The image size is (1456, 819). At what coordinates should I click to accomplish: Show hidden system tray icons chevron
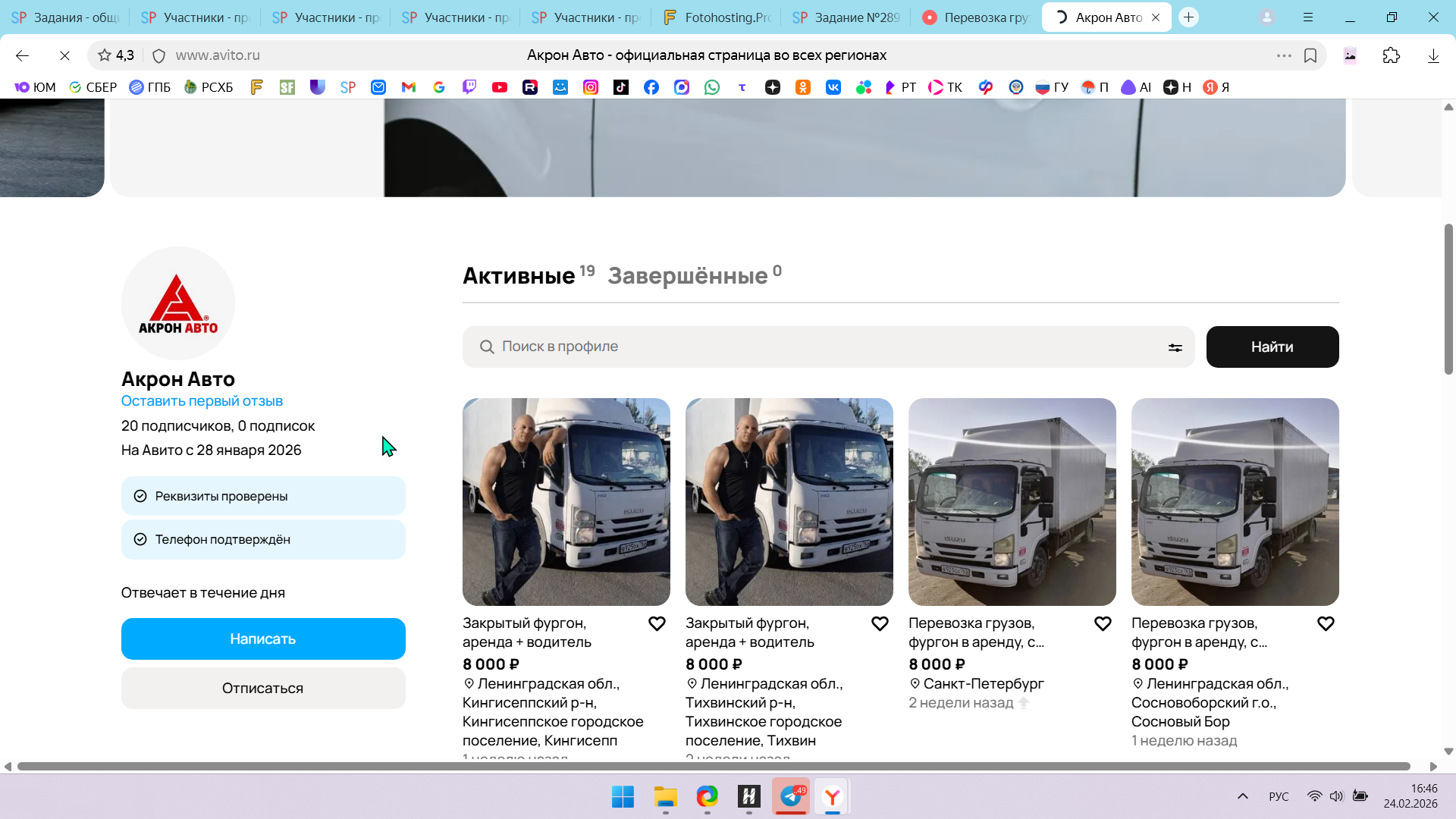[1242, 796]
